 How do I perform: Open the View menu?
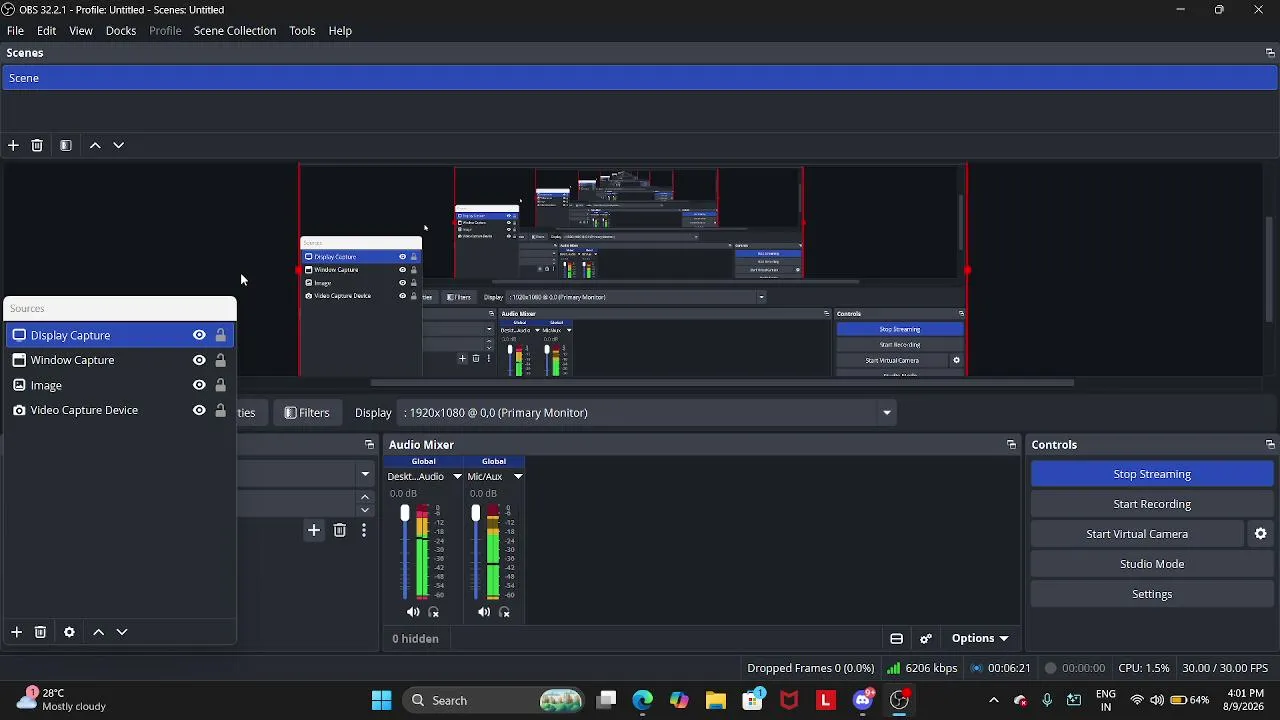[81, 31]
